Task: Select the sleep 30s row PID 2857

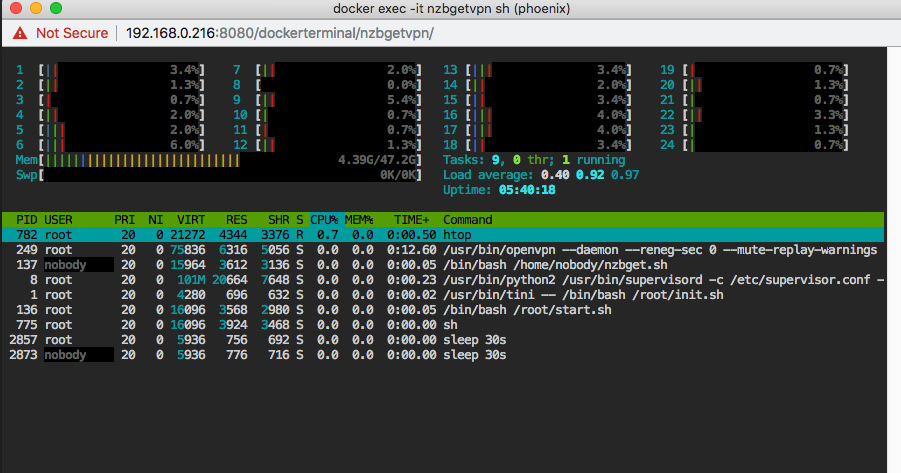Action: coord(442,339)
